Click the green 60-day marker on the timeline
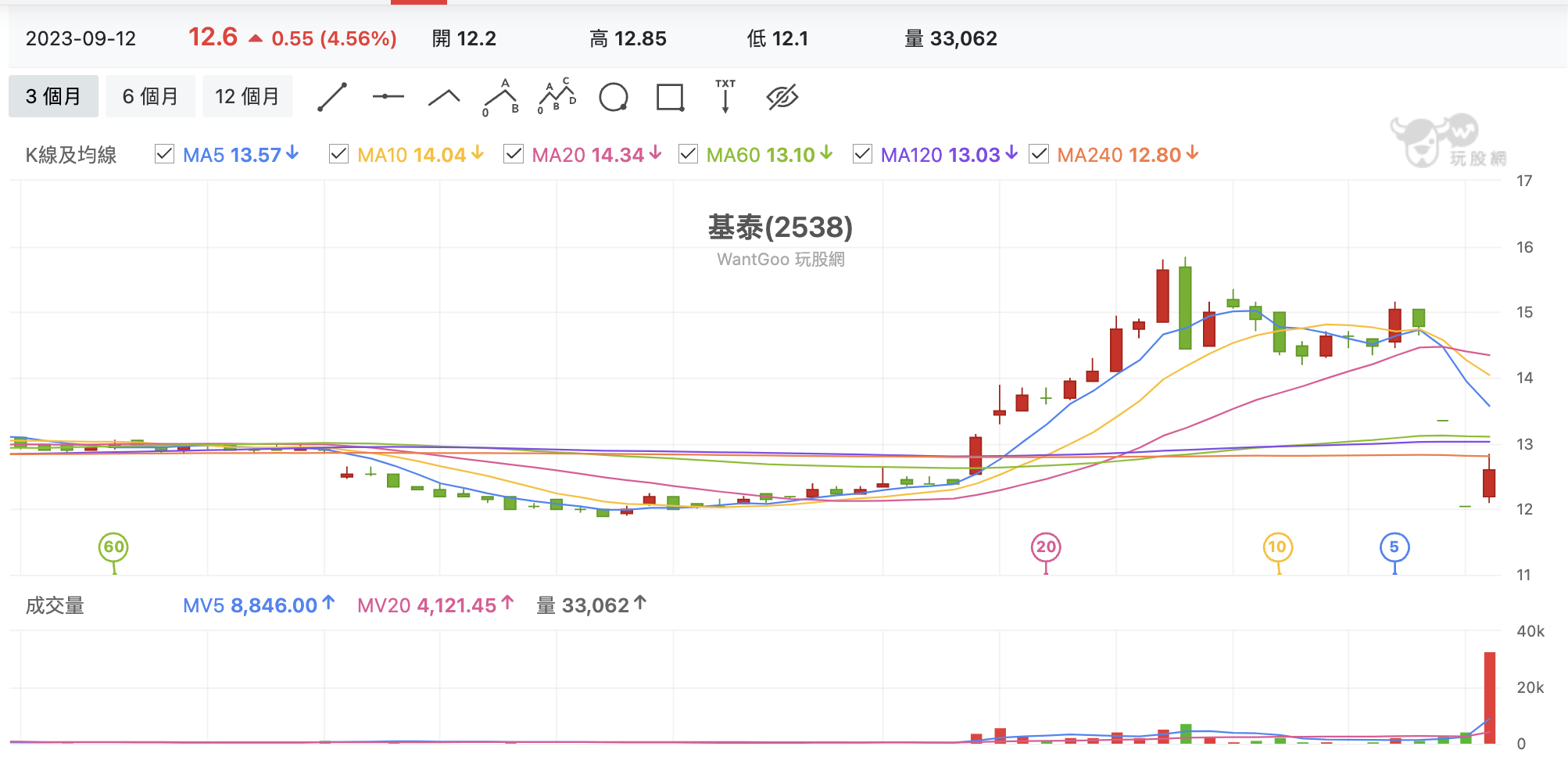Screen dimensions: 1568x757 click(x=113, y=547)
